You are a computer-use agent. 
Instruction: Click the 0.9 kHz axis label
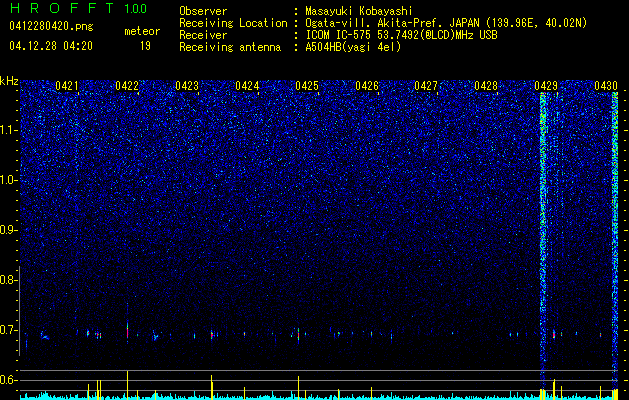pyautogui.click(x=9, y=230)
